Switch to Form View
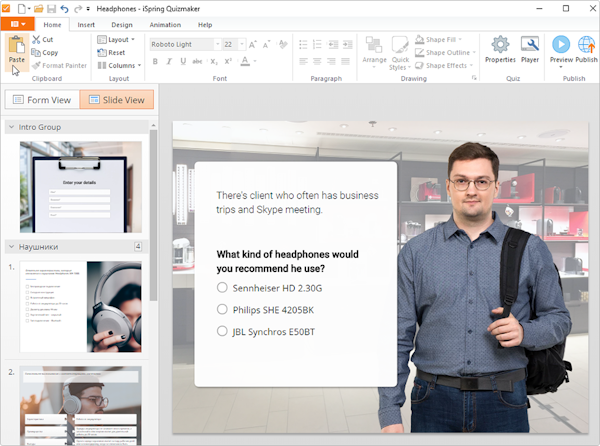600x446 pixels. coord(41,100)
